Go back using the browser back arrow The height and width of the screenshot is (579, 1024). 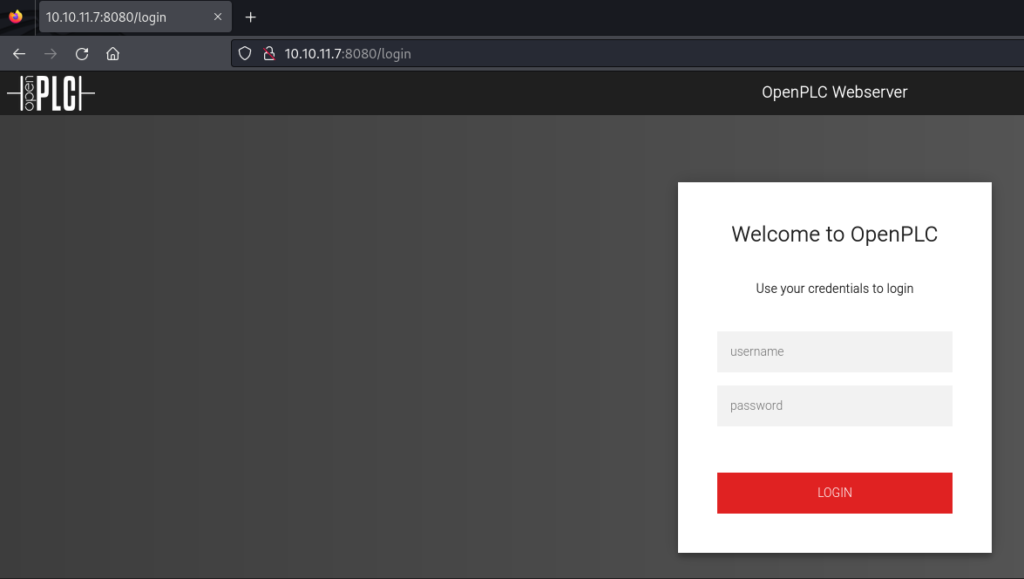point(19,54)
